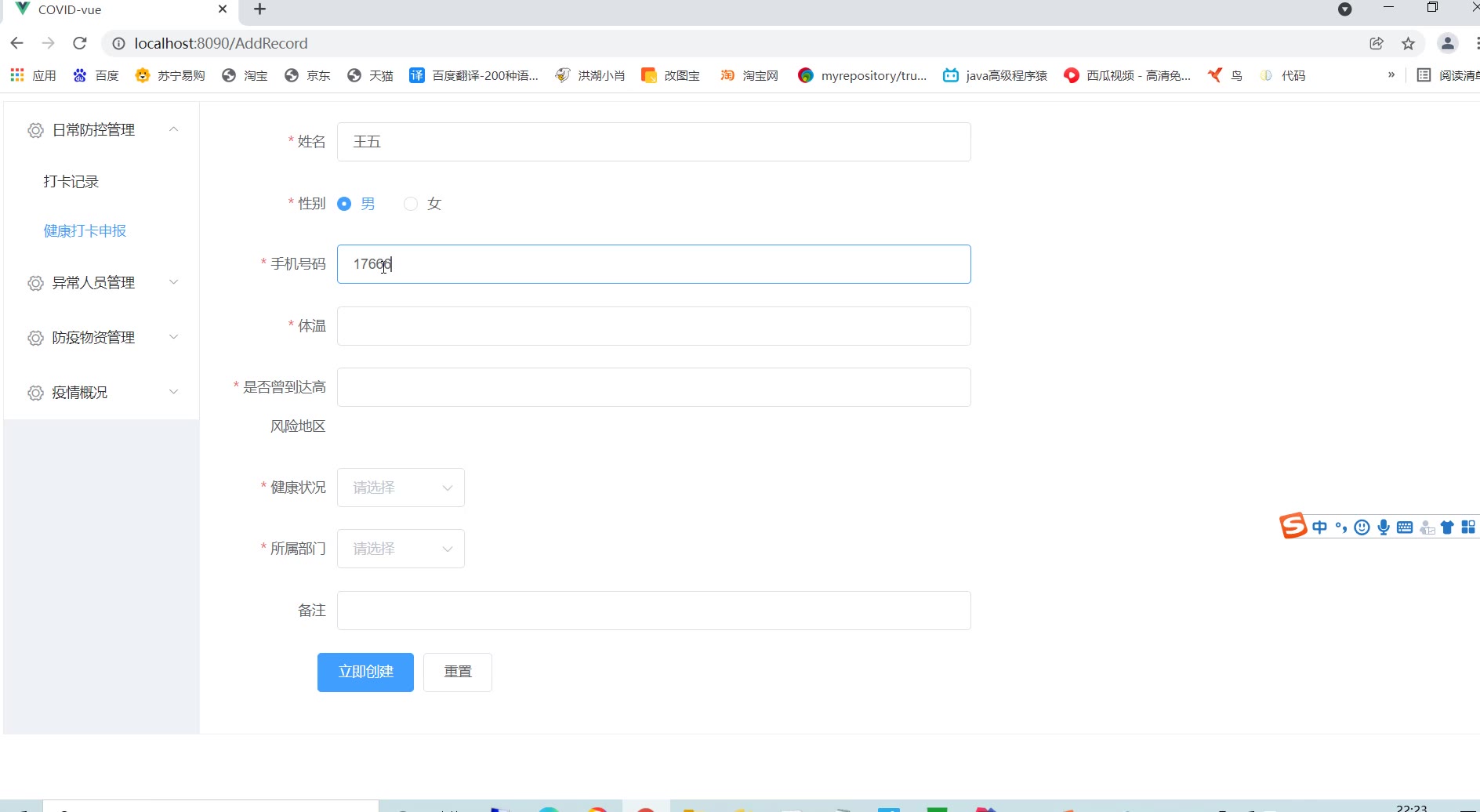Click the 重置 button
This screenshot has height=812, width=1480.
458,672
